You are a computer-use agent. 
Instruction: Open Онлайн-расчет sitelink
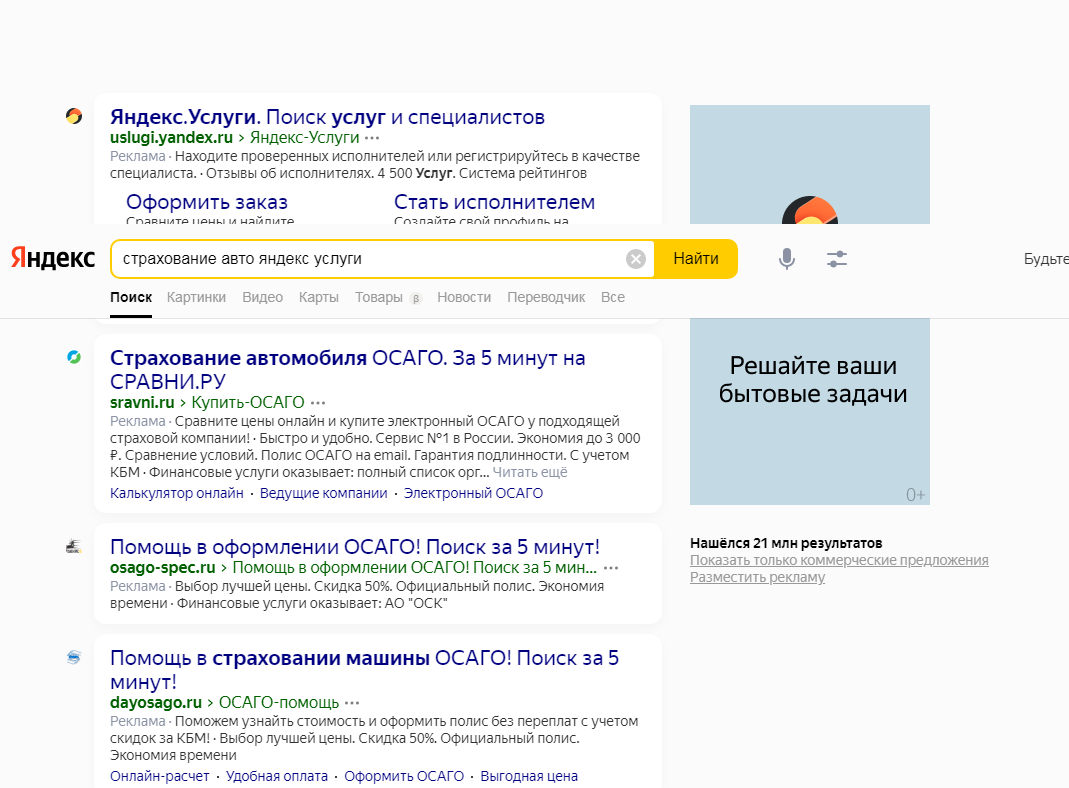[x=160, y=776]
